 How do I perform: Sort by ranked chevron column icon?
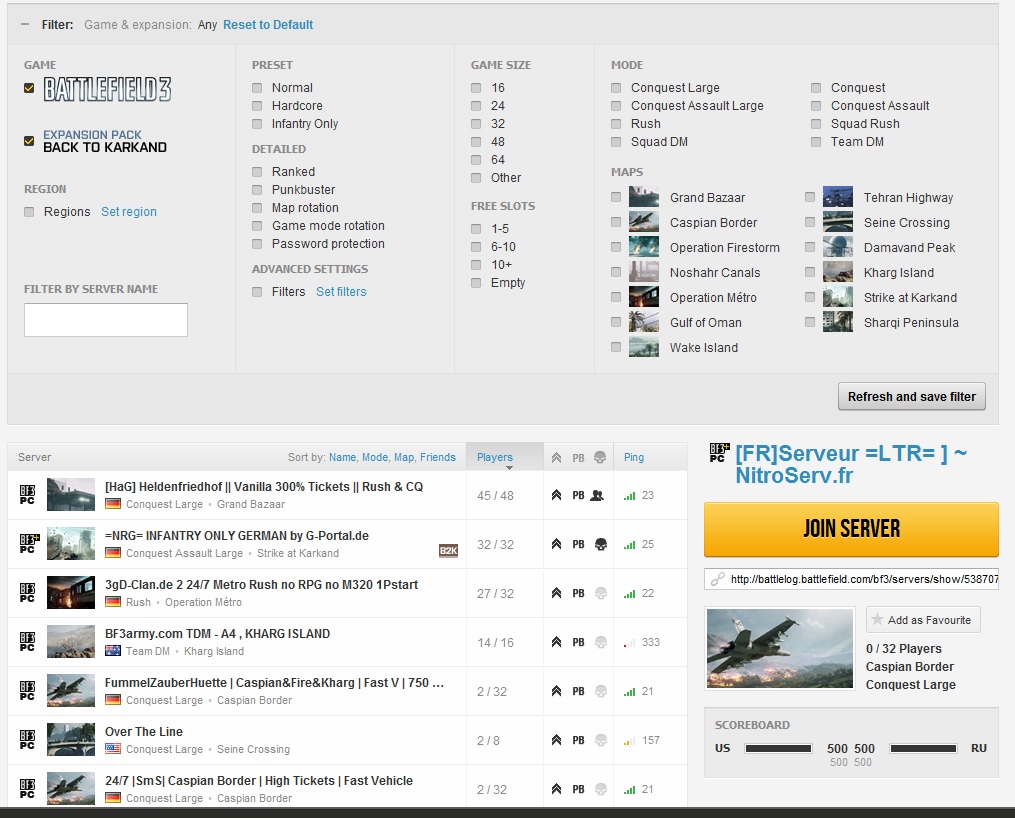point(556,458)
